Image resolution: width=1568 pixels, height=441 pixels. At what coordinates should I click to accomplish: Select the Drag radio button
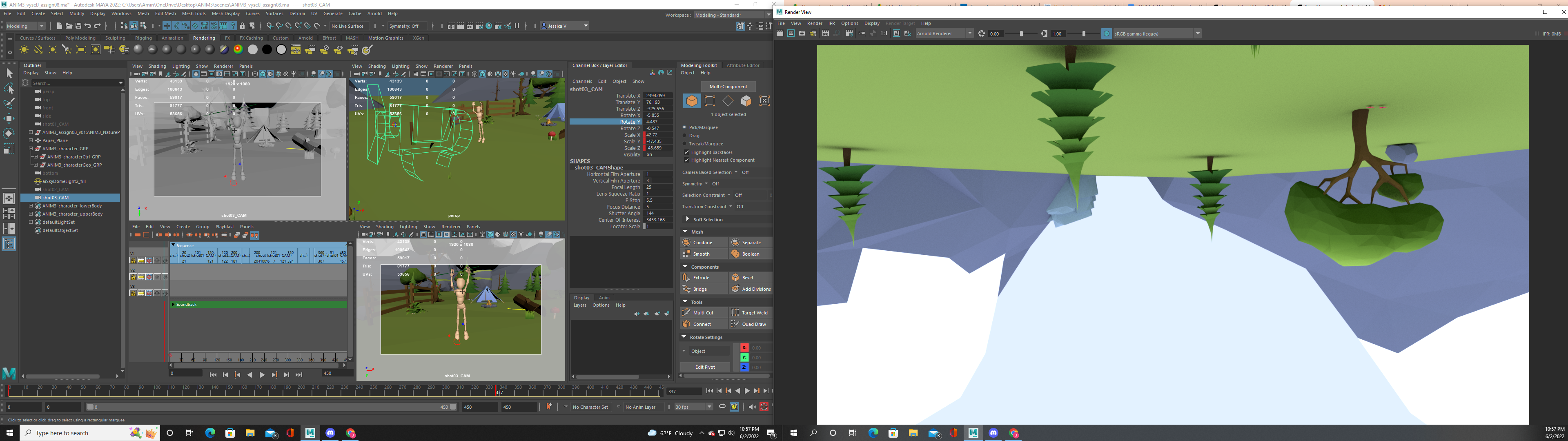[685, 136]
